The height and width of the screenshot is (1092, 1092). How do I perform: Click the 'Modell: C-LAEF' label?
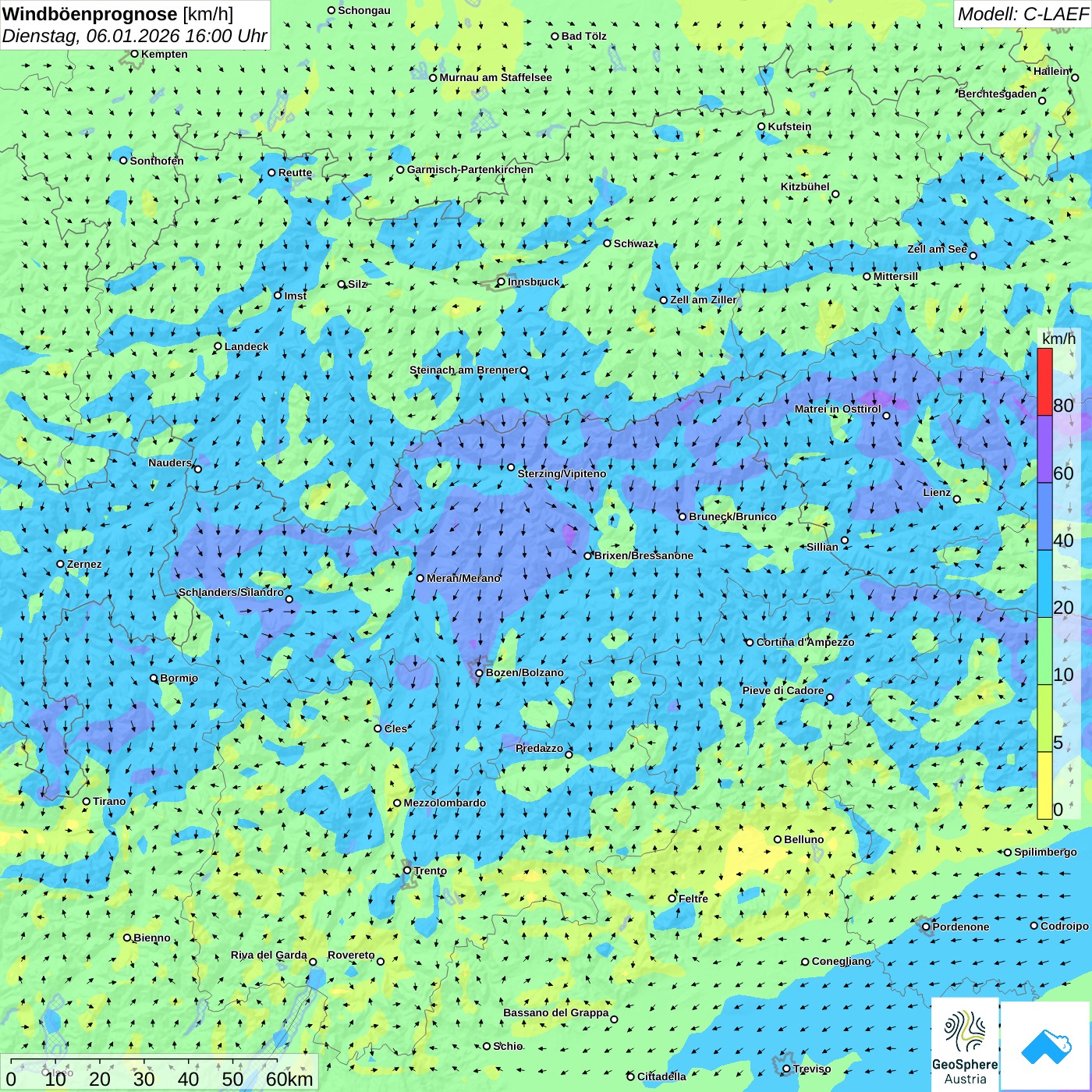click(x=1023, y=14)
